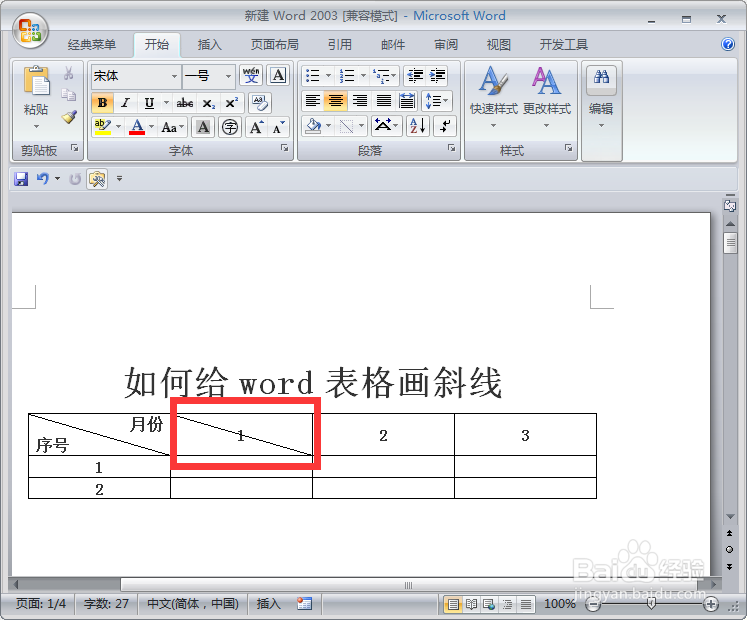Viewport: 747px width, 620px height.
Task: Grow font size with large A
Action: (256, 127)
